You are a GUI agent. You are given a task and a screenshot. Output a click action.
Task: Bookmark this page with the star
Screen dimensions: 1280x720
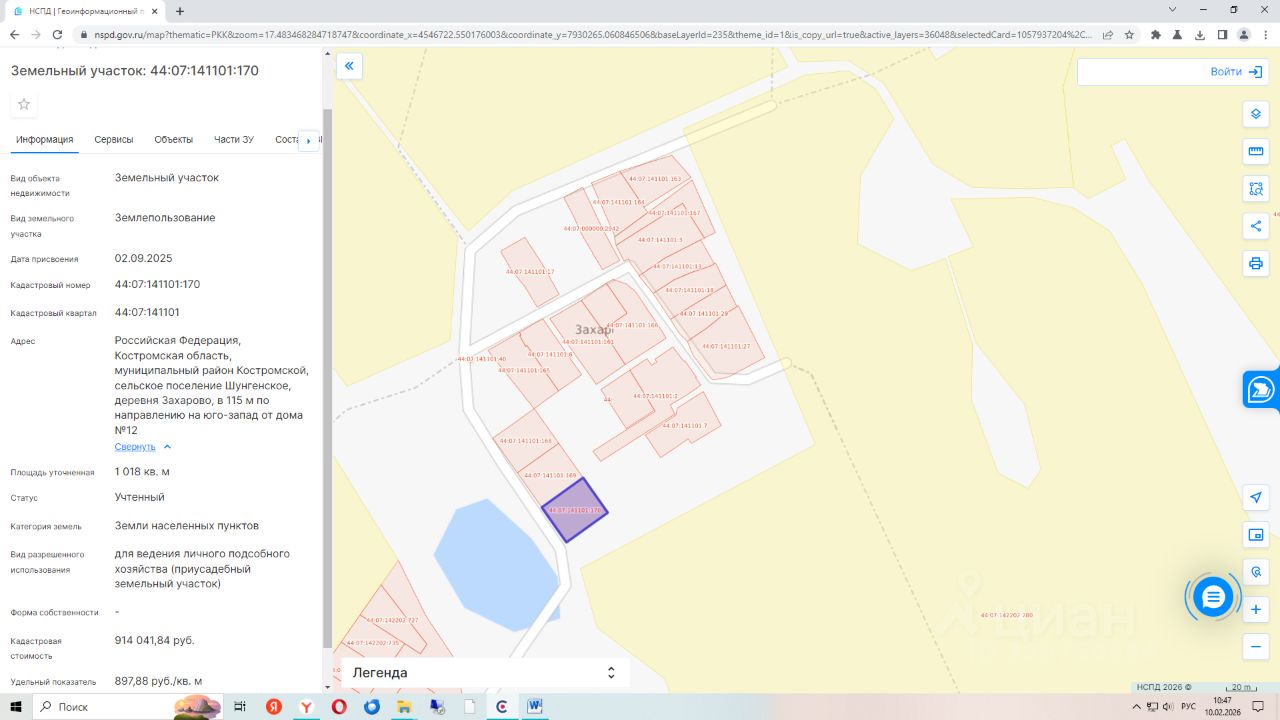pos(1129,34)
